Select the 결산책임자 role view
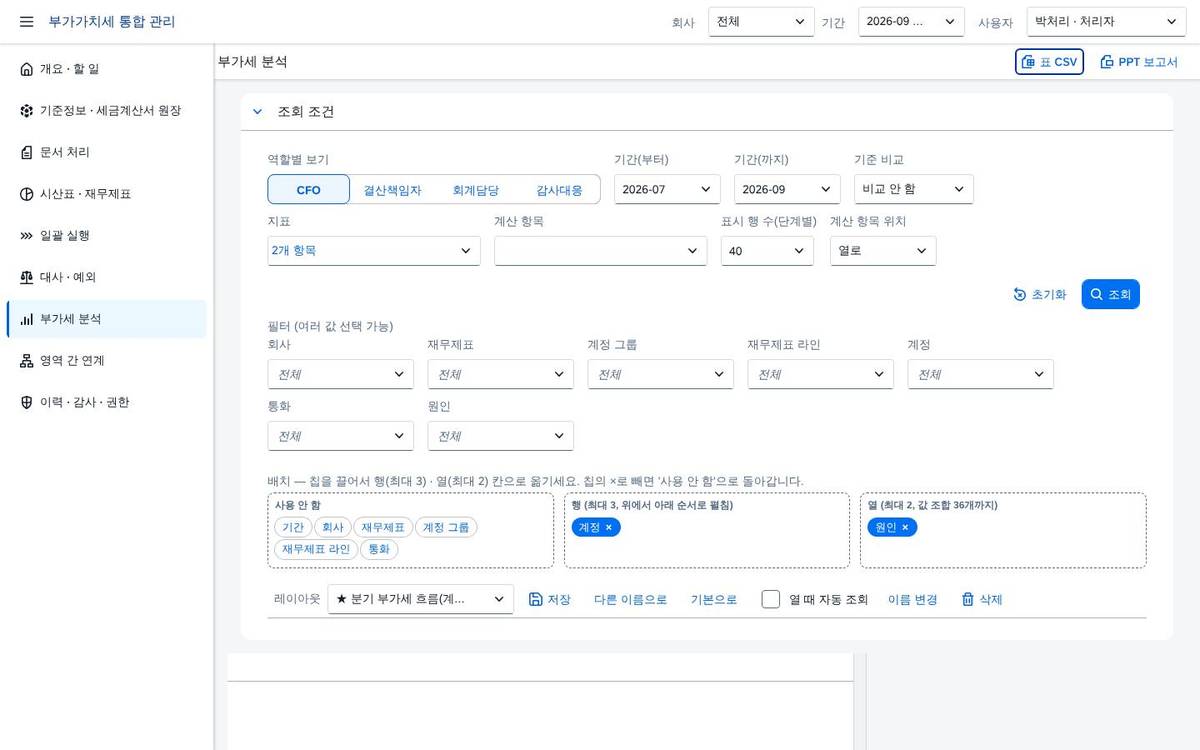The height and width of the screenshot is (750, 1200). [x=392, y=189]
